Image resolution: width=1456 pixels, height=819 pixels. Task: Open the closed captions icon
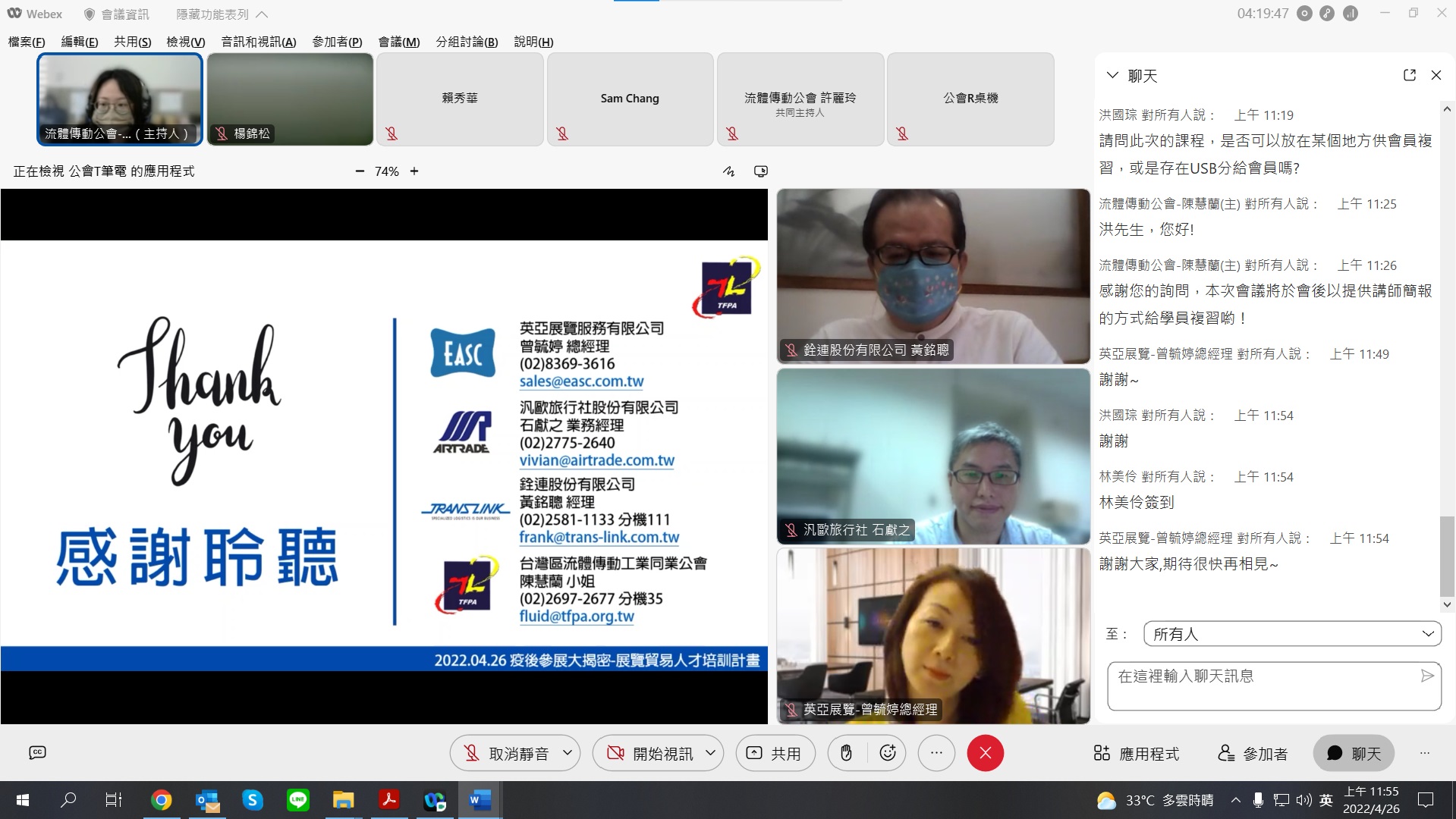[x=37, y=752]
